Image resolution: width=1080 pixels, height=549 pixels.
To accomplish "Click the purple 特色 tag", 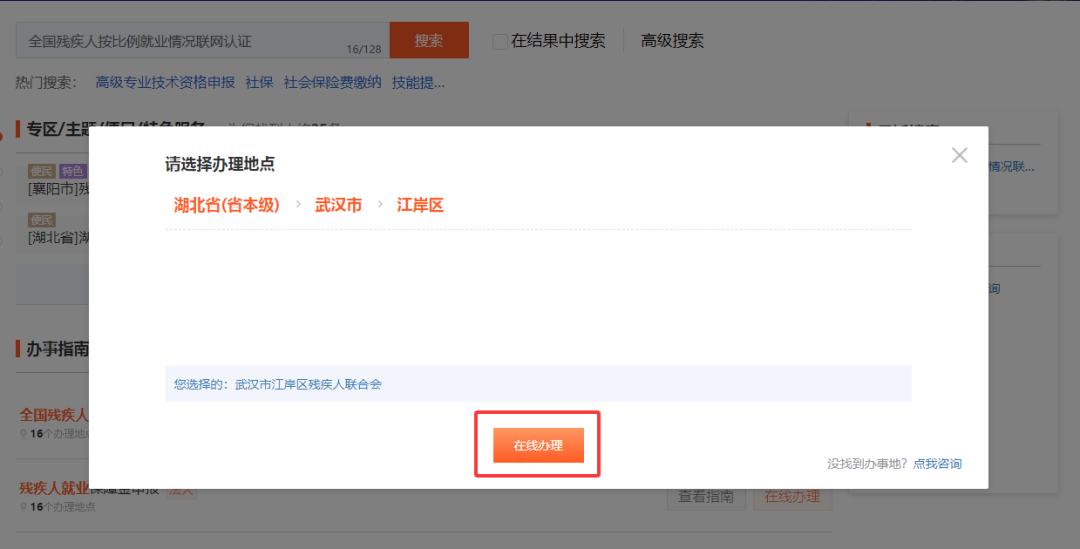I will 73,171.
